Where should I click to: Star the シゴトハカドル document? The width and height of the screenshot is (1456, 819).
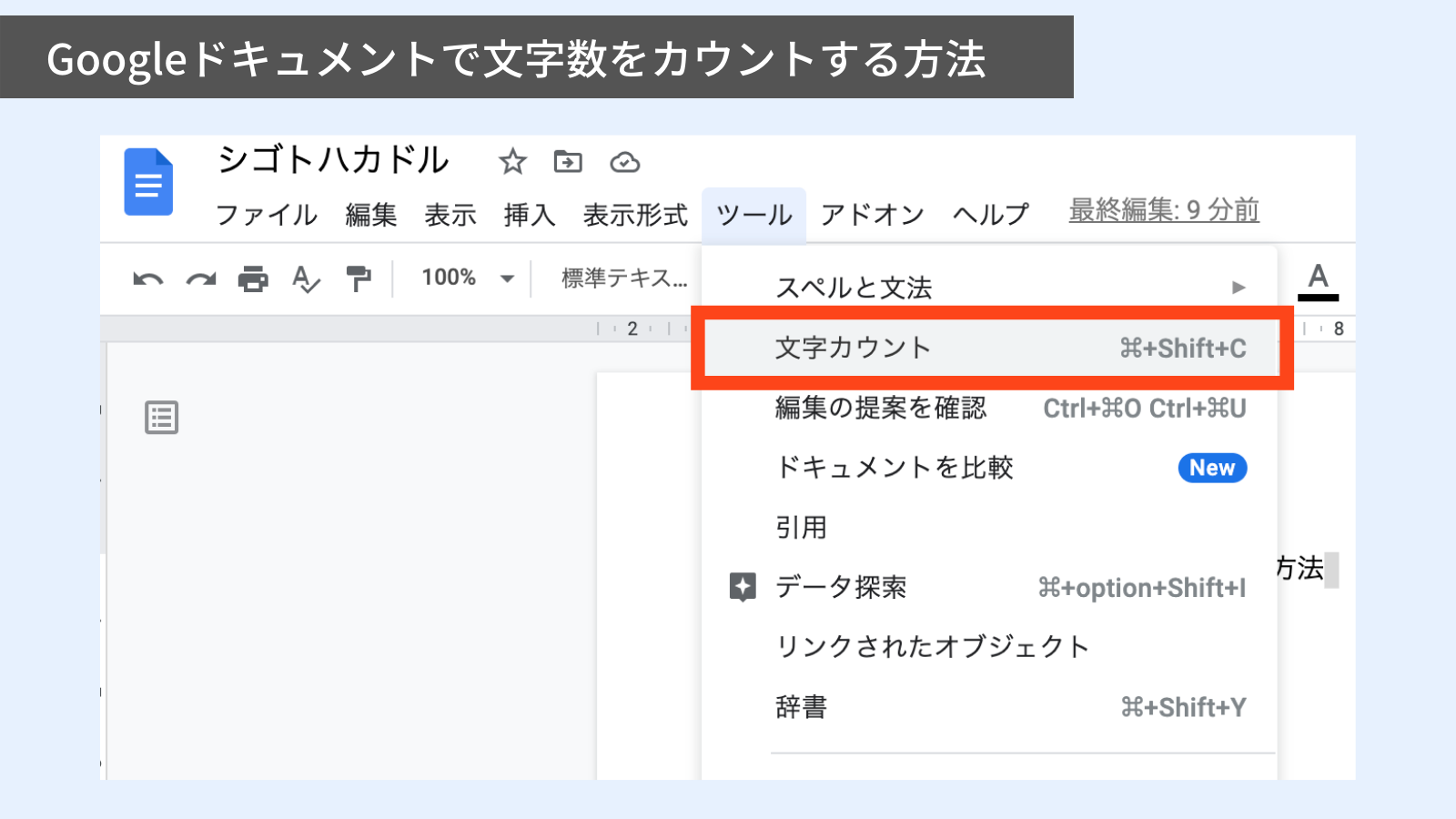click(x=512, y=162)
